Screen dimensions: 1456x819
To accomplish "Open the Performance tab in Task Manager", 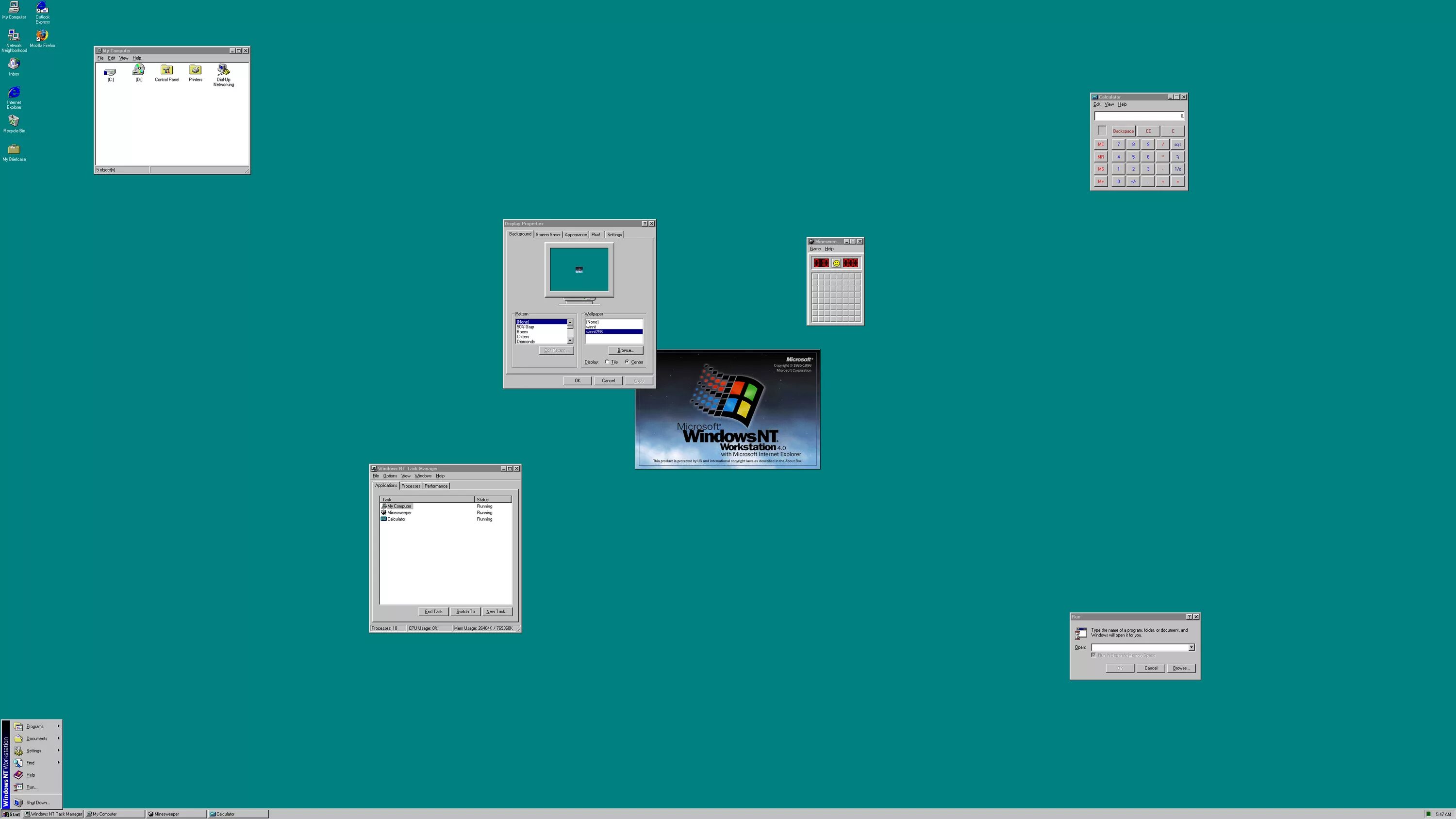I will click(x=436, y=486).
